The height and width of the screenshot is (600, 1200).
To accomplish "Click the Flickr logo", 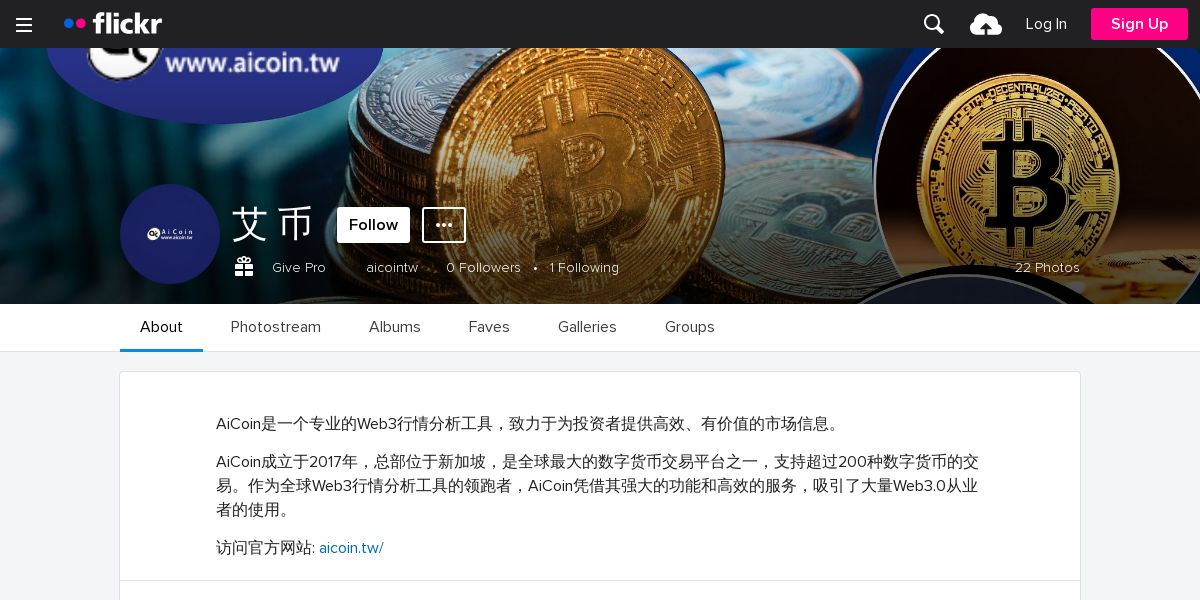I will (113, 23).
